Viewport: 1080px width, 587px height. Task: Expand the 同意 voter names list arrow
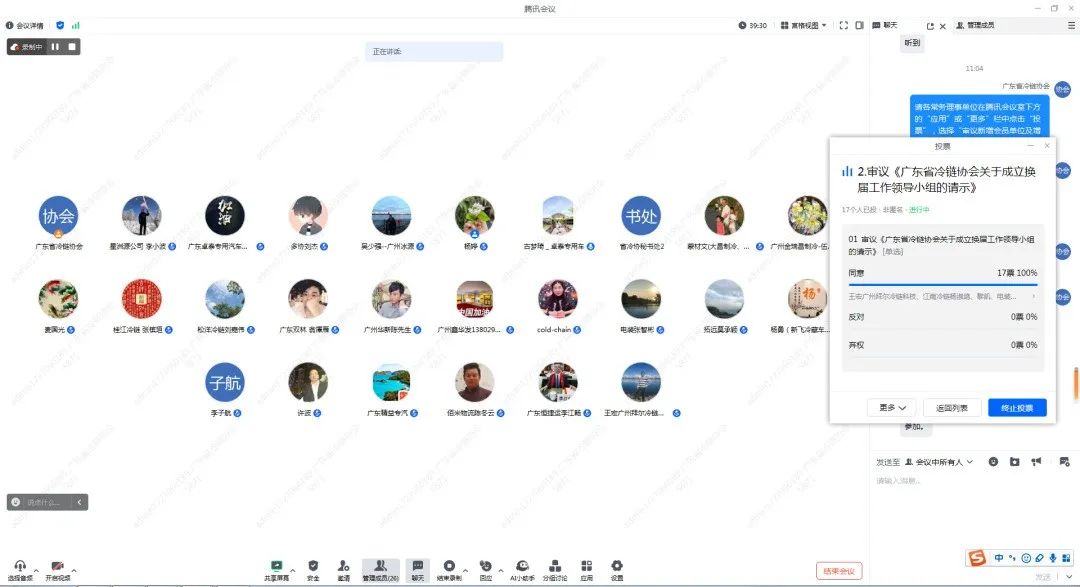coord(1033,296)
